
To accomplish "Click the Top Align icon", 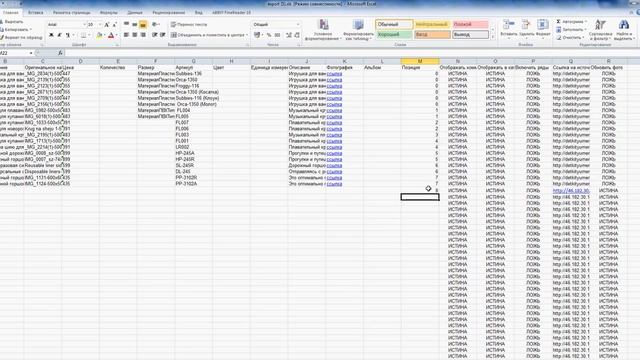I will (x=127, y=24).
